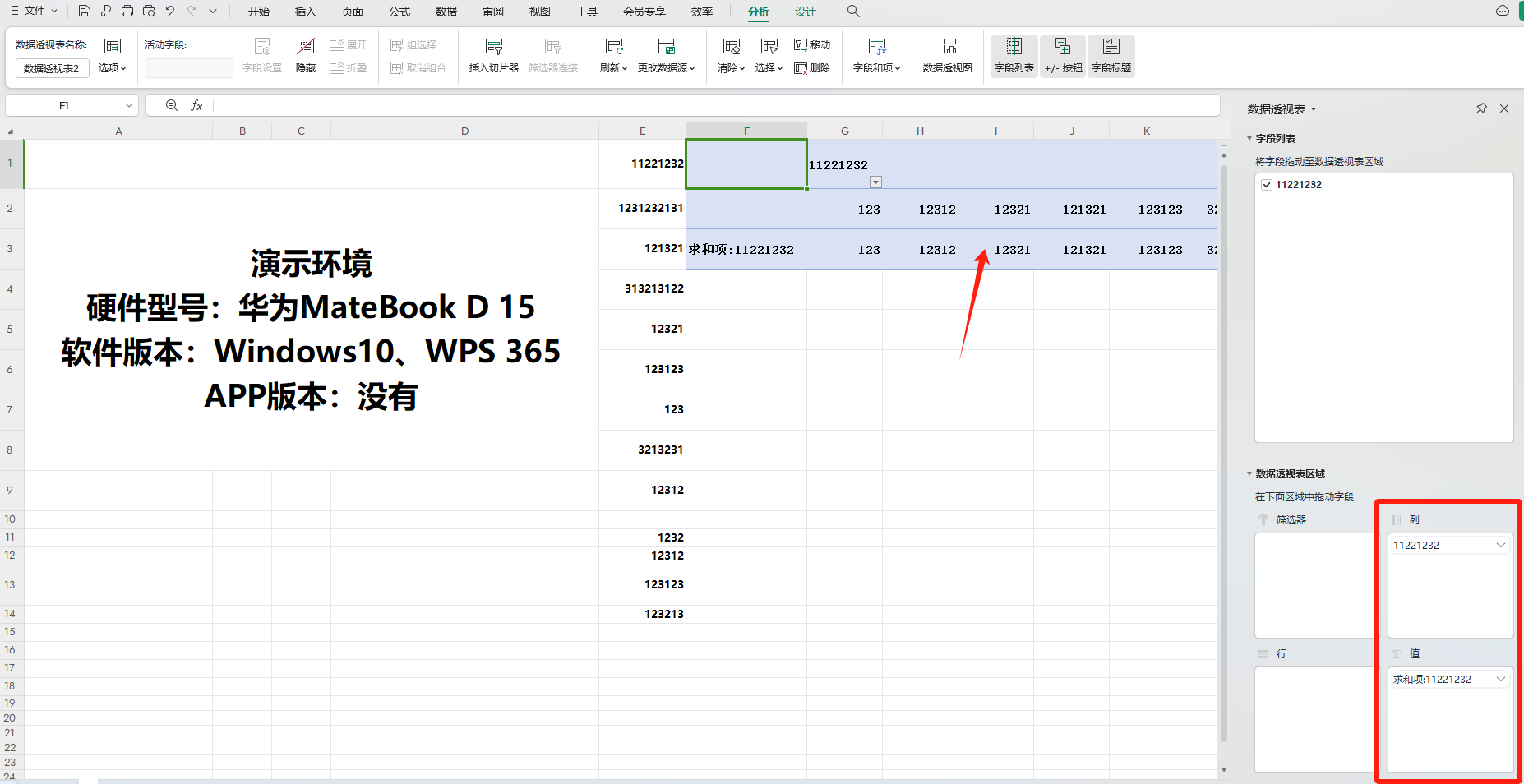Toggle the 字段列表 field list button

point(1014,56)
